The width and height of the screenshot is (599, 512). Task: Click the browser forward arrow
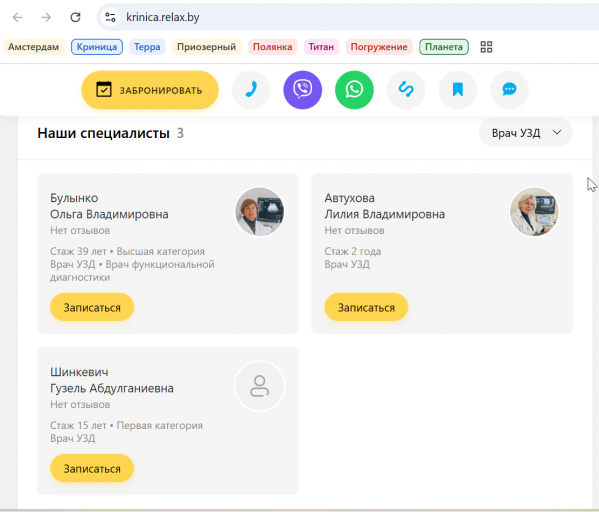click(x=46, y=17)
